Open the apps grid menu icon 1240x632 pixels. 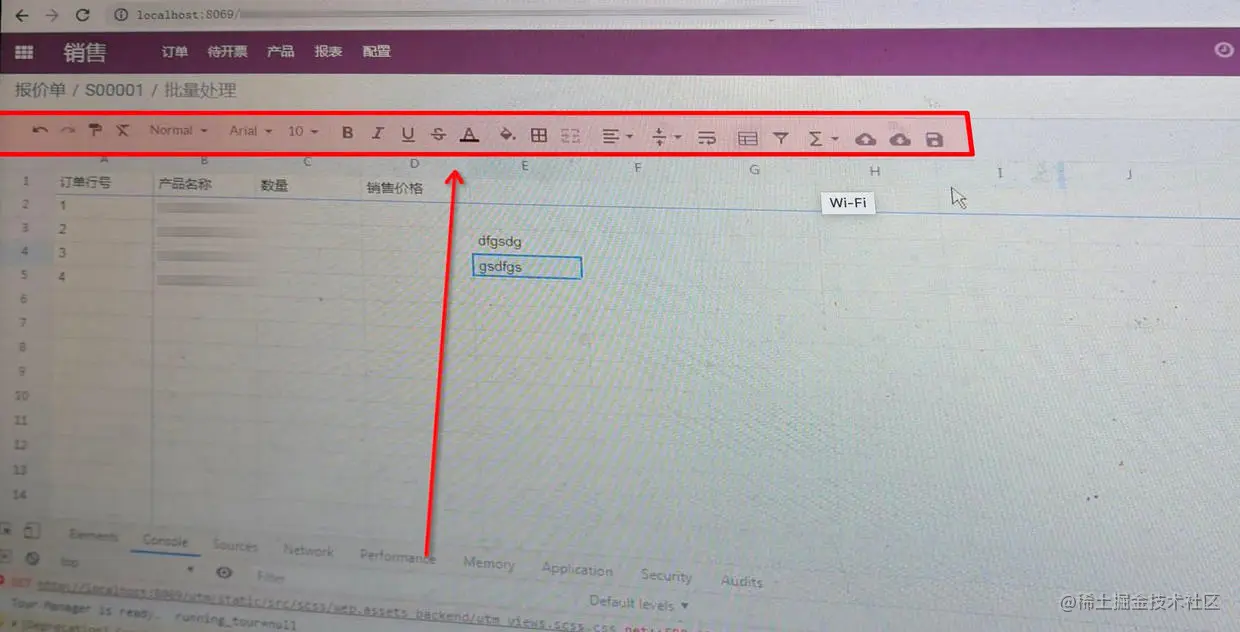click(24, 52)
